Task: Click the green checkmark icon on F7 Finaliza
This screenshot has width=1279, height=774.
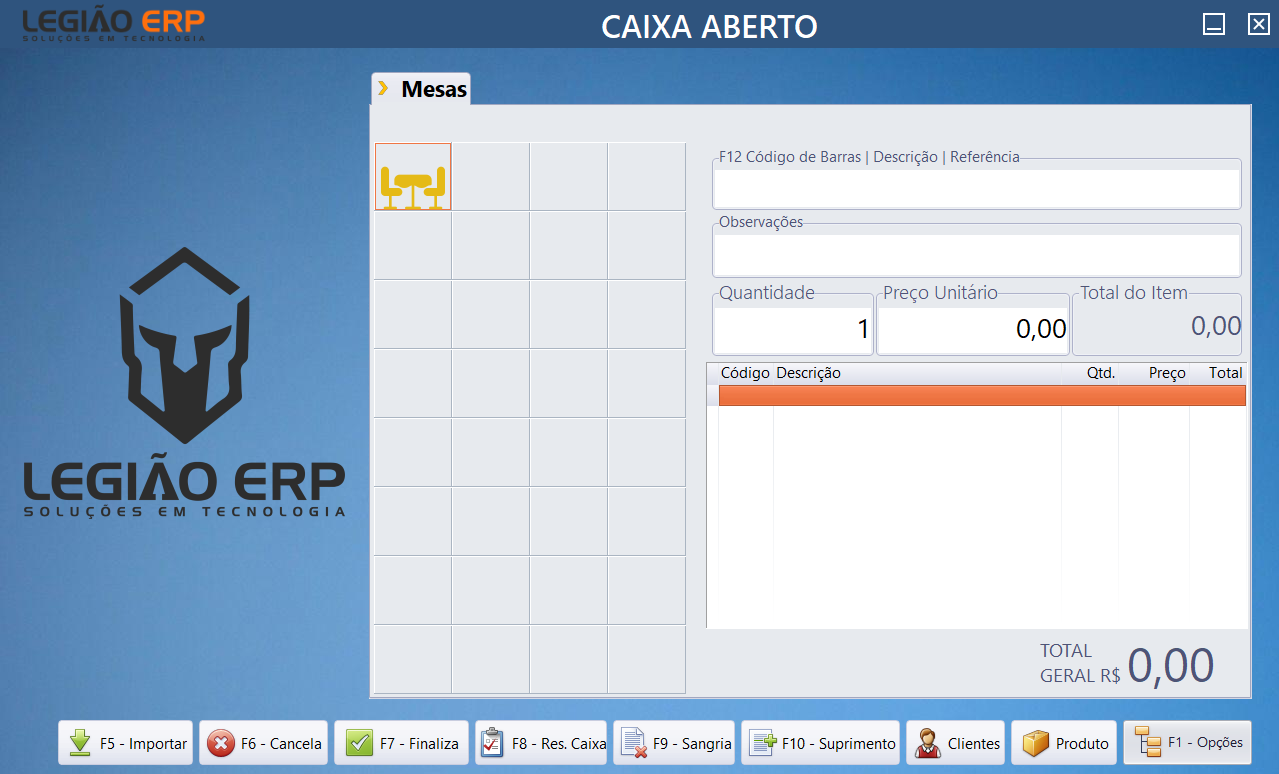Action: (x=358, y=743)
